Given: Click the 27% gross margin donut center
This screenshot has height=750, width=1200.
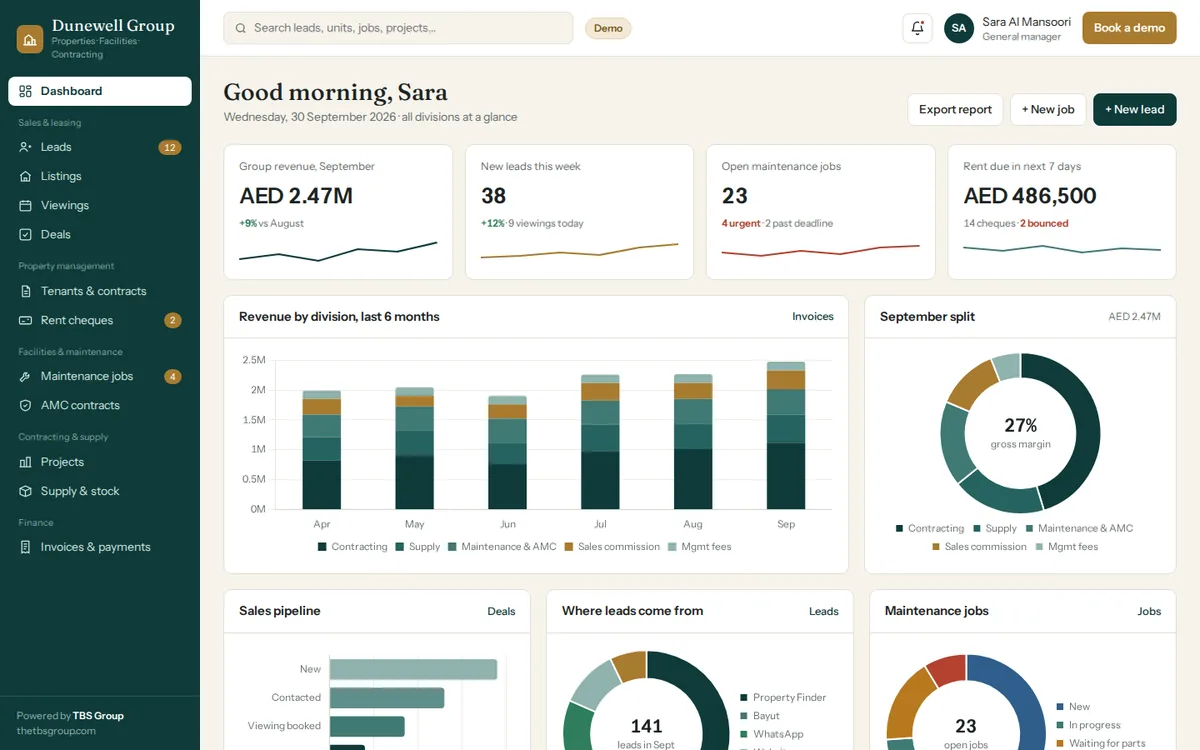Looking at the screenshot, I should [1020, 433].
